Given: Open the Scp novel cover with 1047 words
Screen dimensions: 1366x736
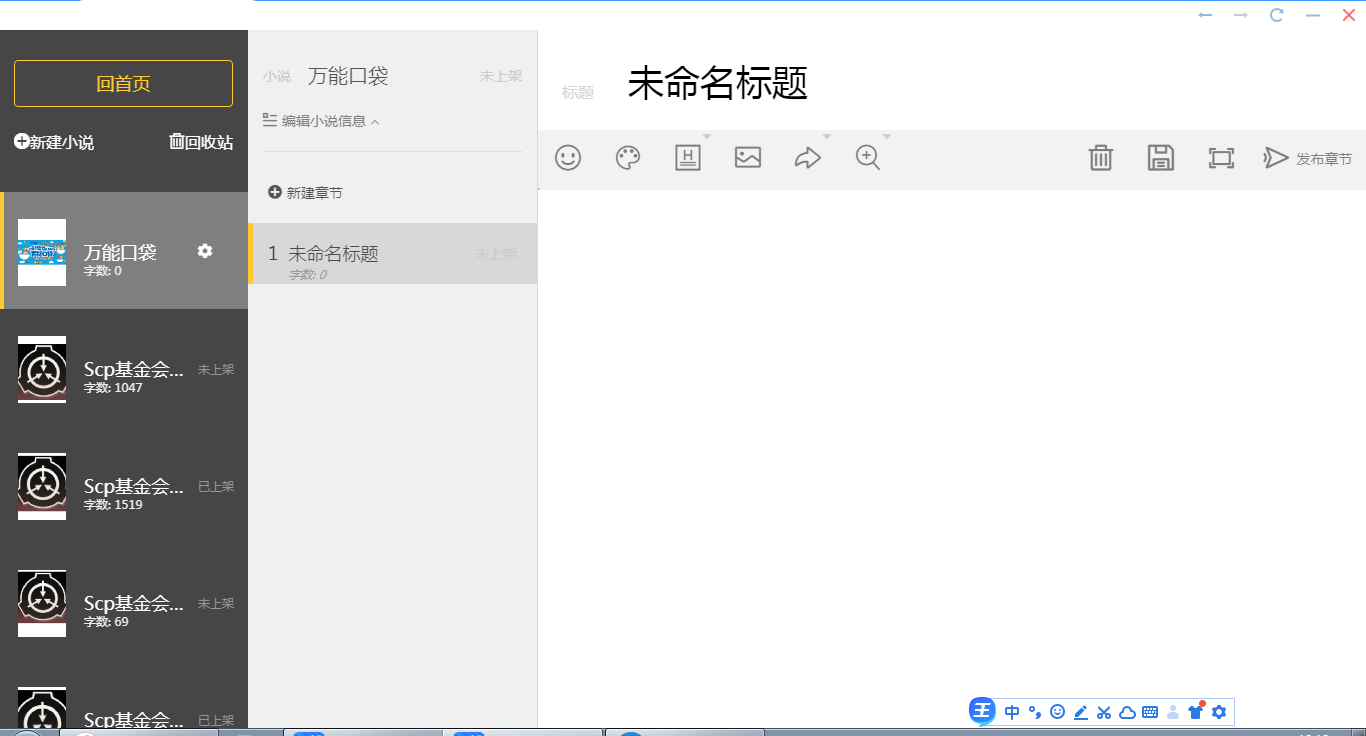Looking at the screenshot, I should [x=42, y=369].
